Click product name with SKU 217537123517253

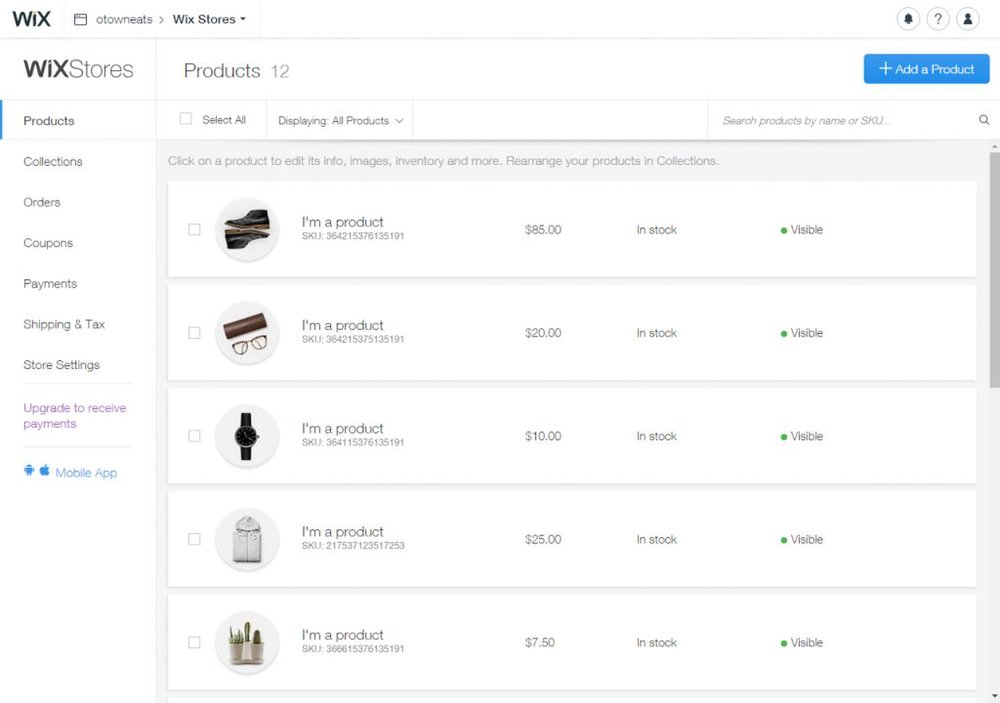click(x=342, y=532)
